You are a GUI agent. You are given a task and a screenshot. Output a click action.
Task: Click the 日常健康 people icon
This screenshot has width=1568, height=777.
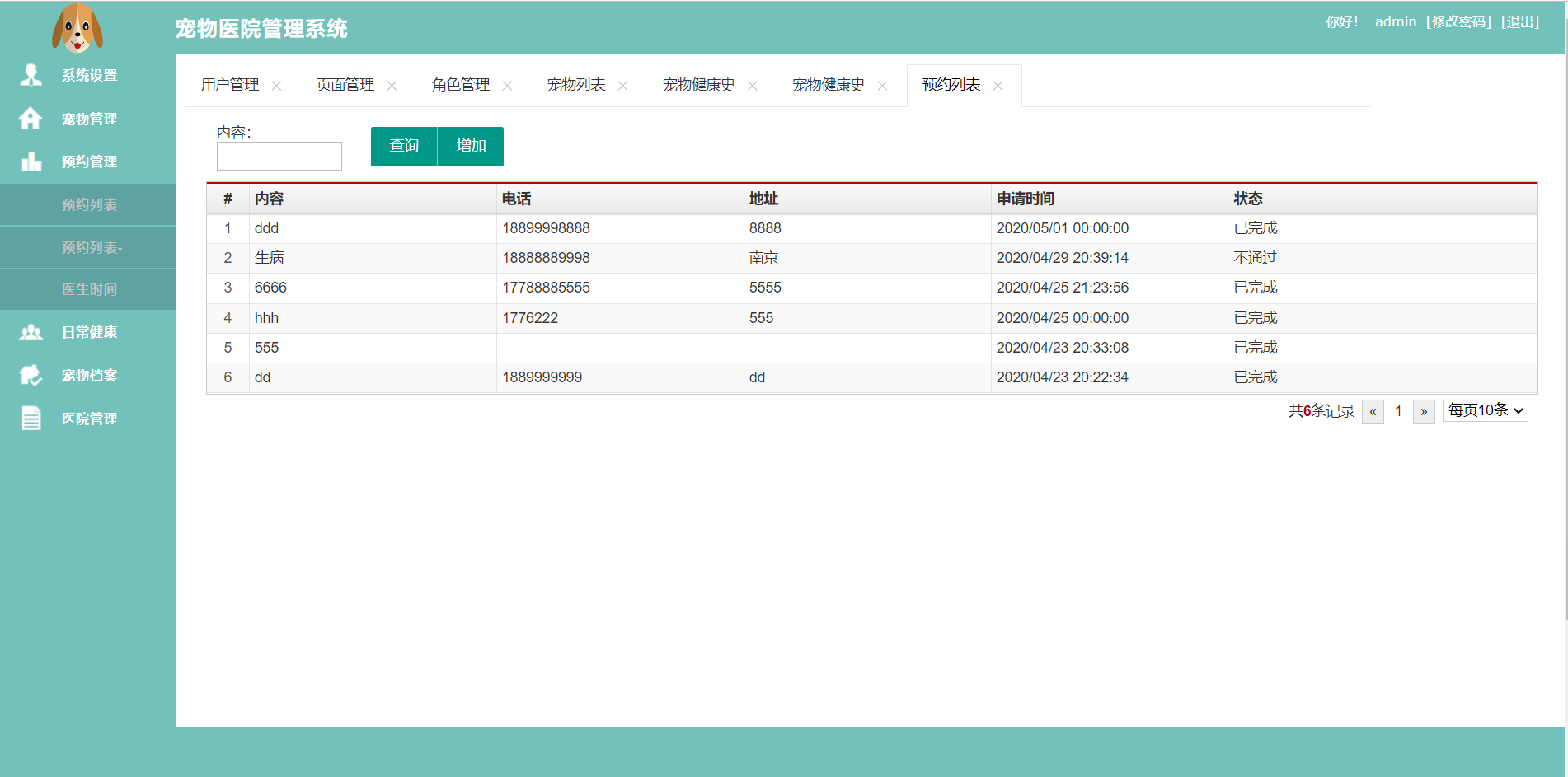[31, 332]
